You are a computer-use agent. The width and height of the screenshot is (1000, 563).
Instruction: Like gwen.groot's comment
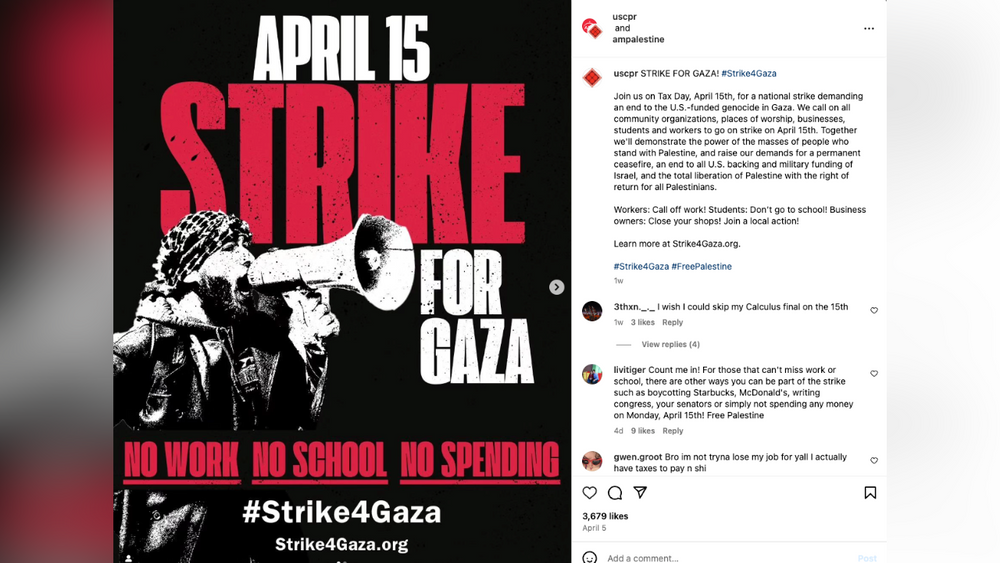pyautogui.click(x=874, y=461)
